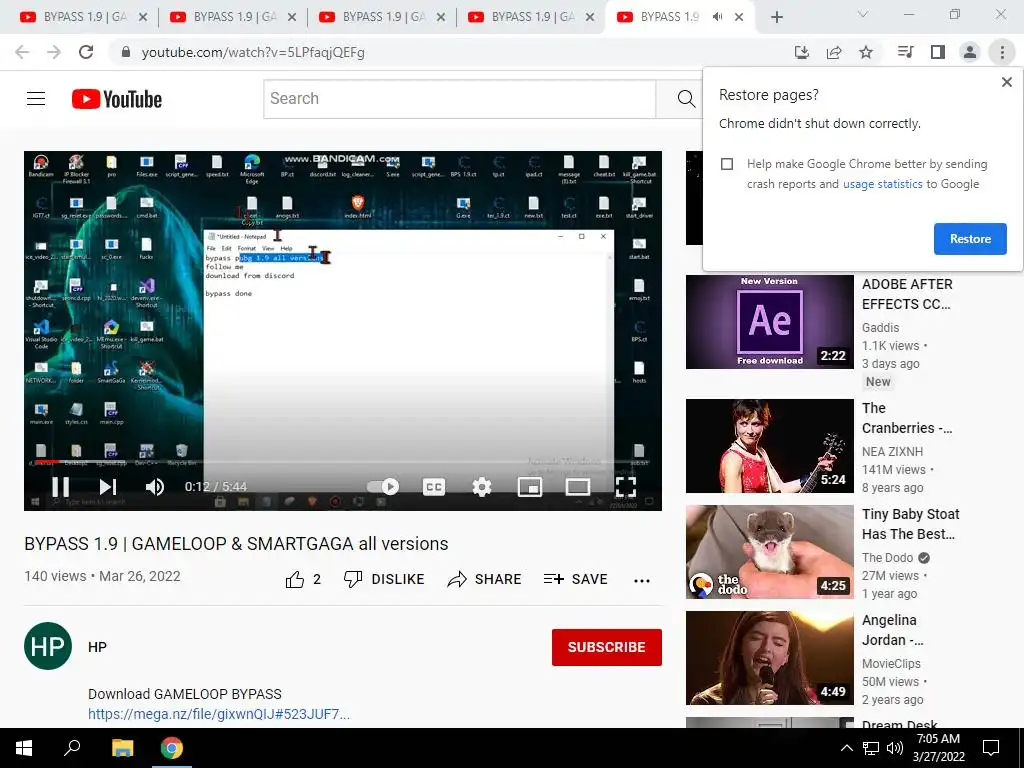Open video settings gear
1024x768 pixels.
point(482,487)
